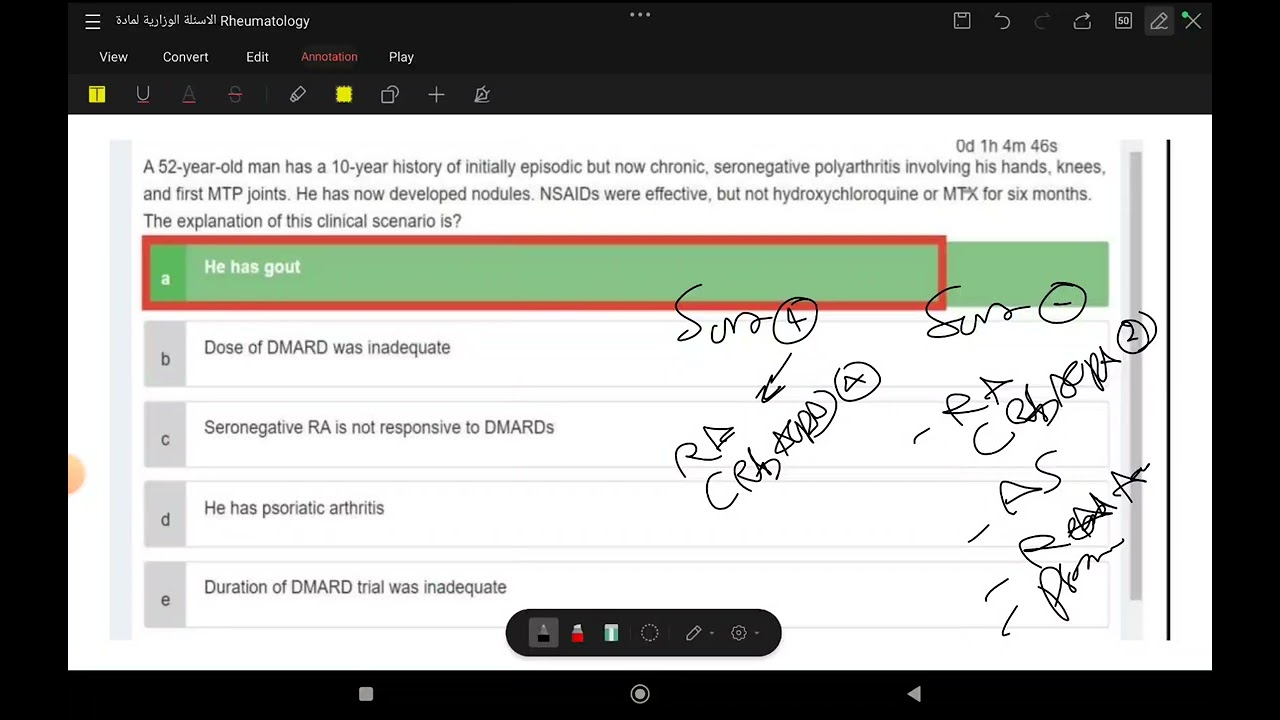Viewport: 1280px width, 720px height.
Task: Select the strikethrough annotation tool
Action: point(235,94)
